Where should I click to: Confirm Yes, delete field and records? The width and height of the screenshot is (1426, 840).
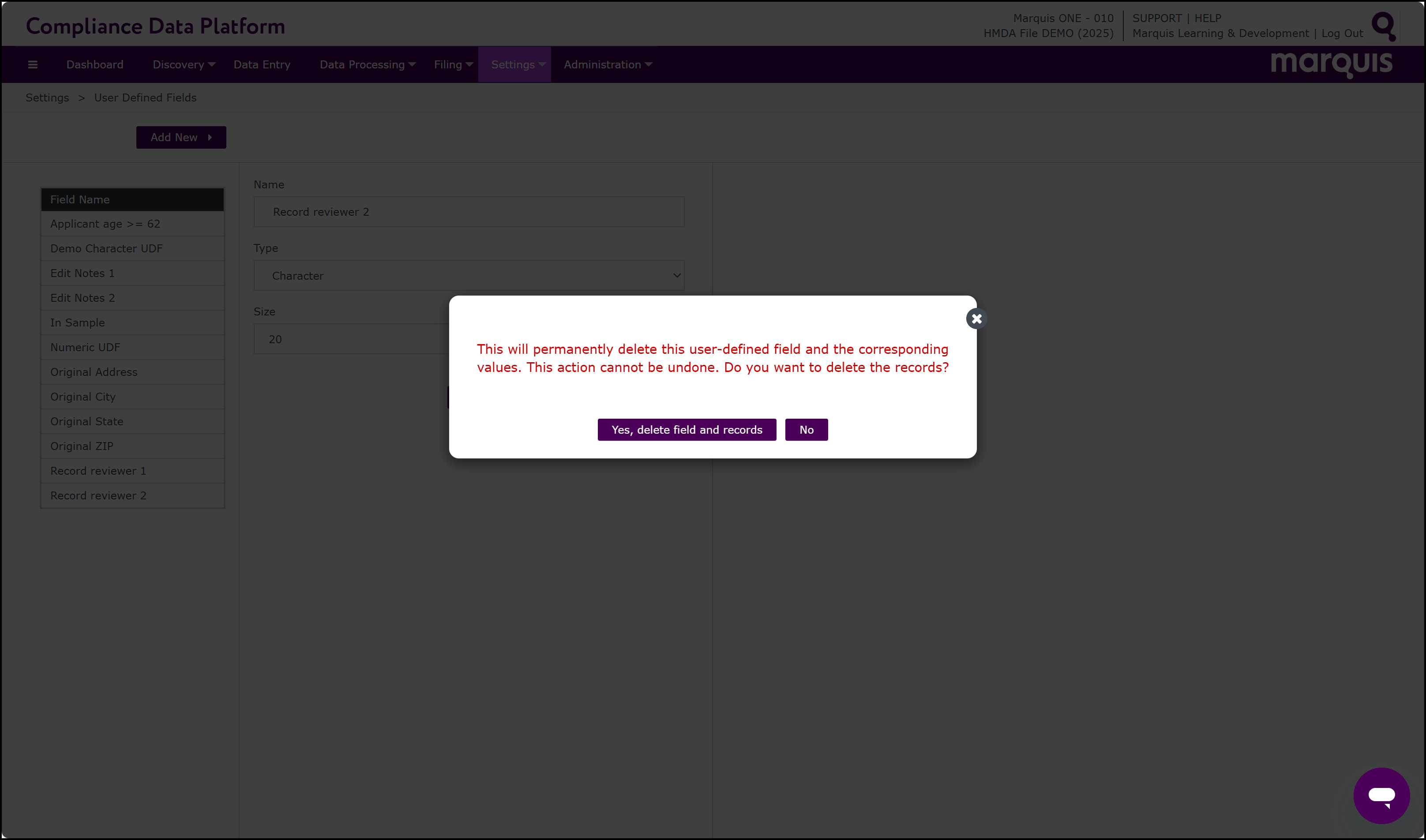[687, 430]
